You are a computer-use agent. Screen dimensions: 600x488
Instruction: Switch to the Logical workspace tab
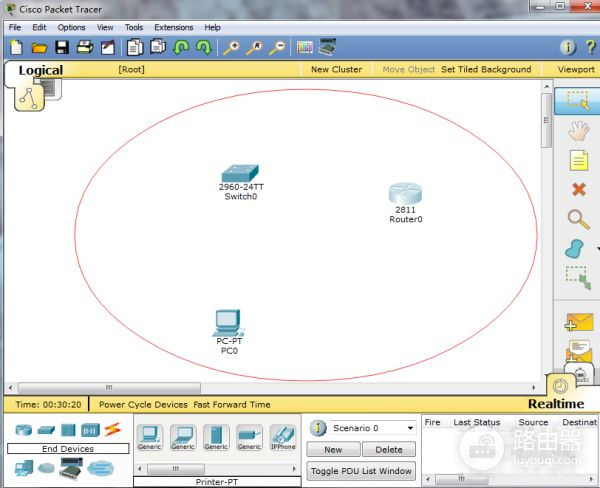pyautogui.click(x=40, y=70)
